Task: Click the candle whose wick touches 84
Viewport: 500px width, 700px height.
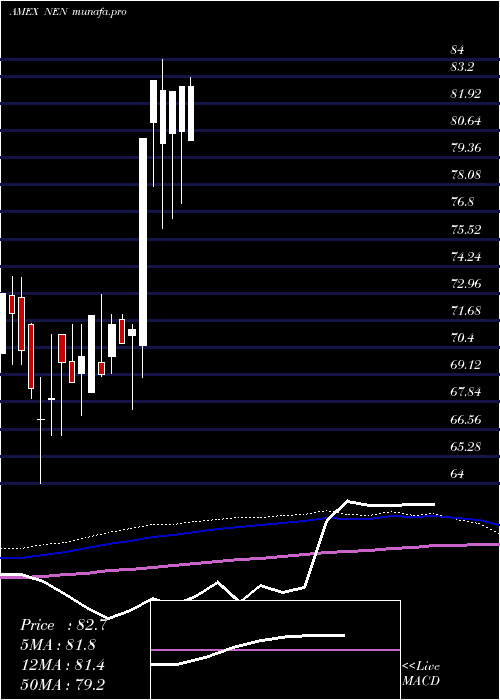Action: pos(162,117)
